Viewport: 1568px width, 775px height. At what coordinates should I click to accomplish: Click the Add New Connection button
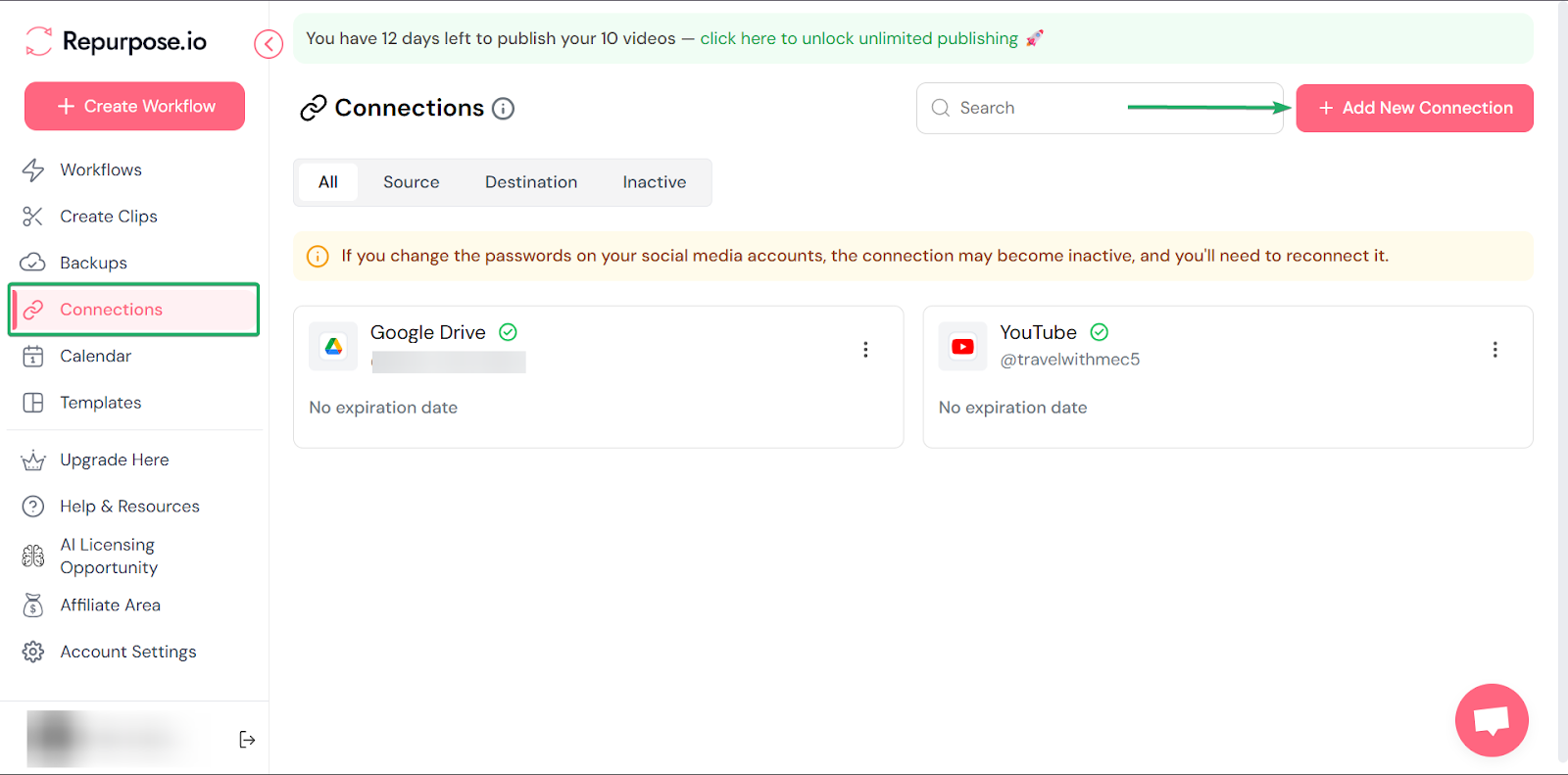click(x=1414, y=108)
